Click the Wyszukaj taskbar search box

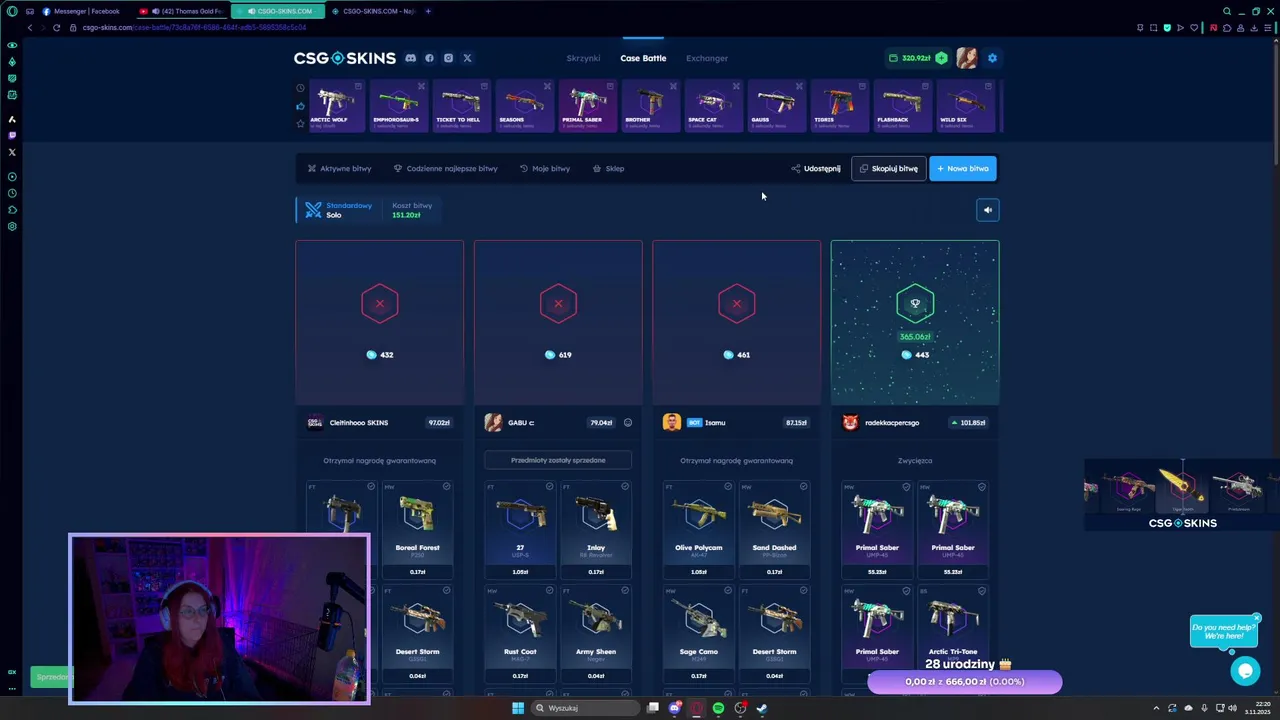[585, 708]
